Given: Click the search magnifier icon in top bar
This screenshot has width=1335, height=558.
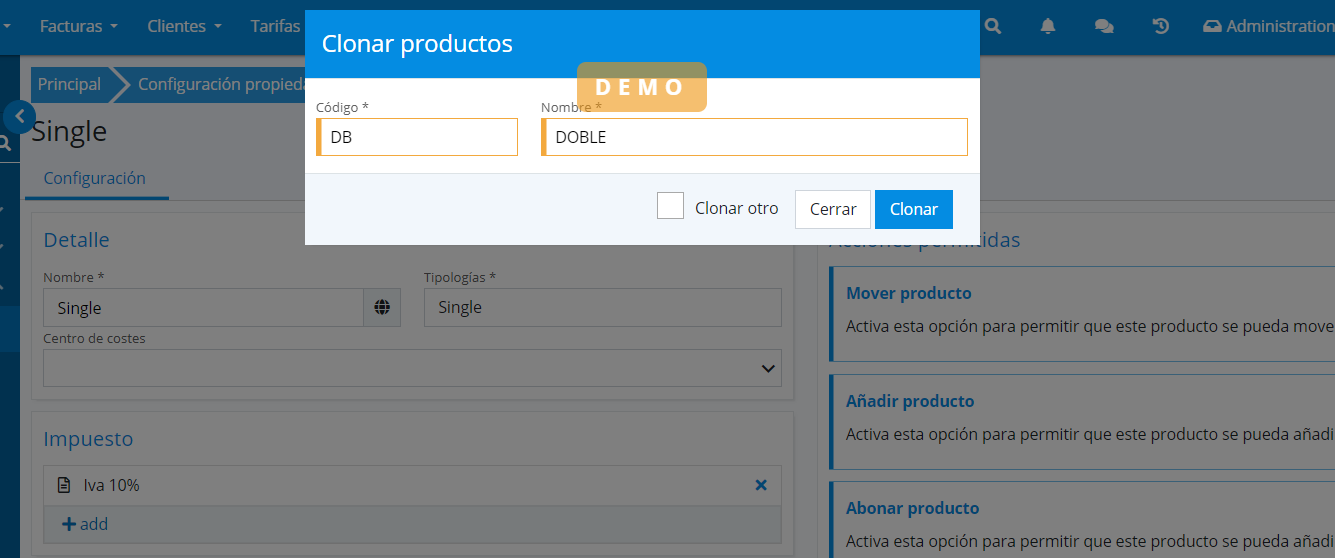Looking at the screenshot, I should pos(993,27).
